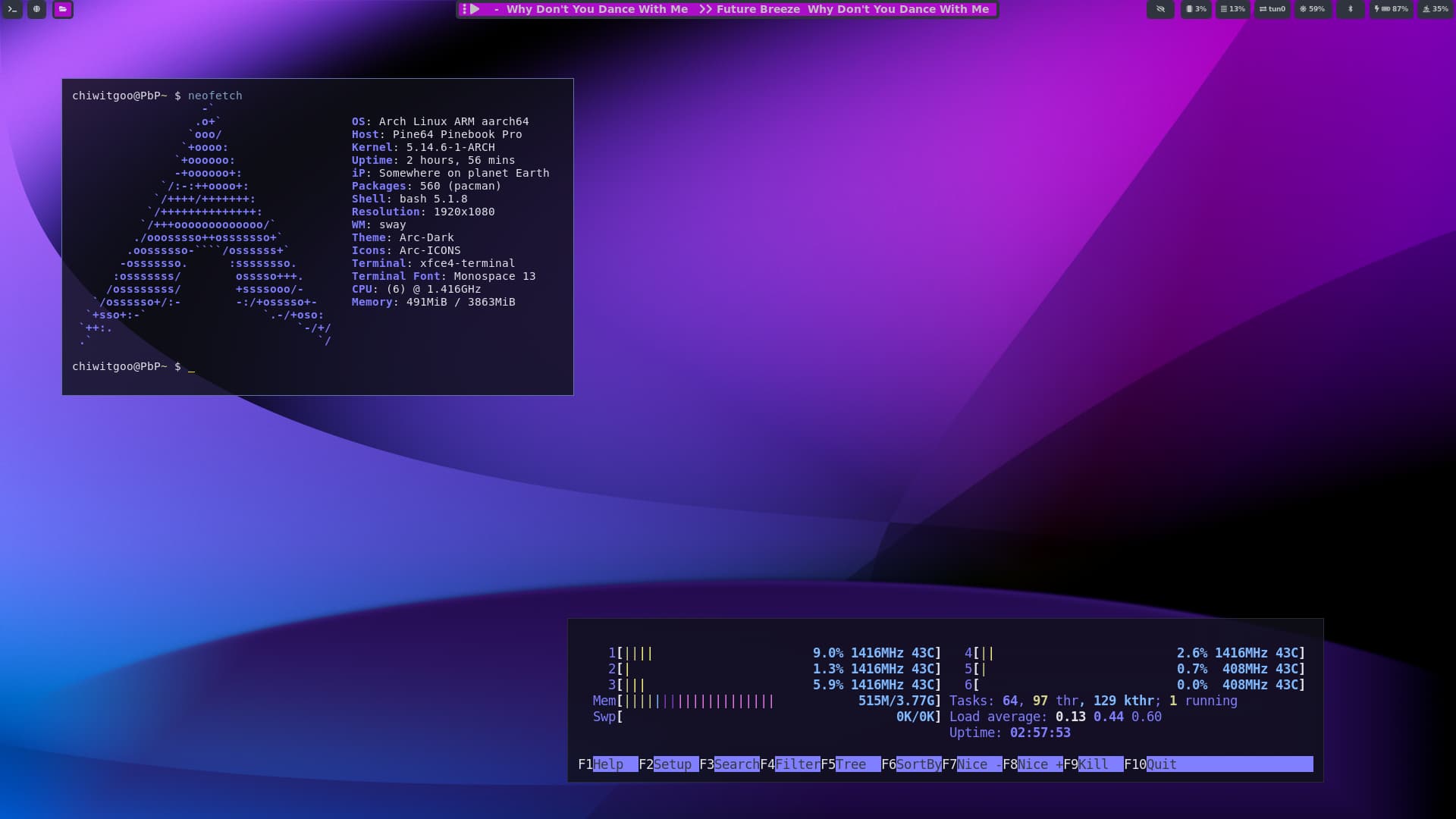Click CPU core 4 meter showing 2.6%
The height and width of the screenshot is (819, 1456).
pyautogui.click(x=1134, y=653)
